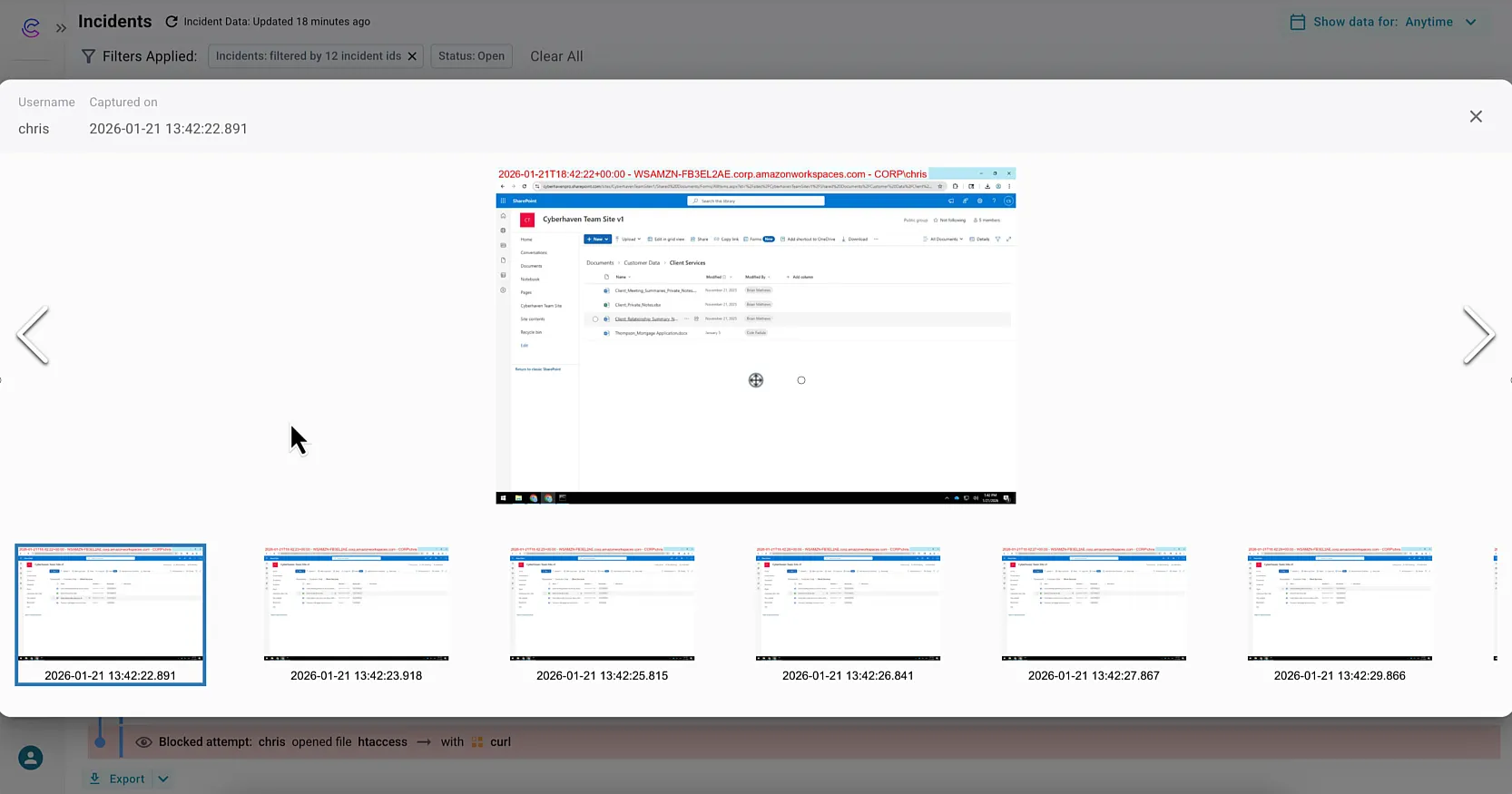The width and height of the screenshot is (1512, 794).
Task: Click the calendar icon by Show data for
Action: 1298,22
